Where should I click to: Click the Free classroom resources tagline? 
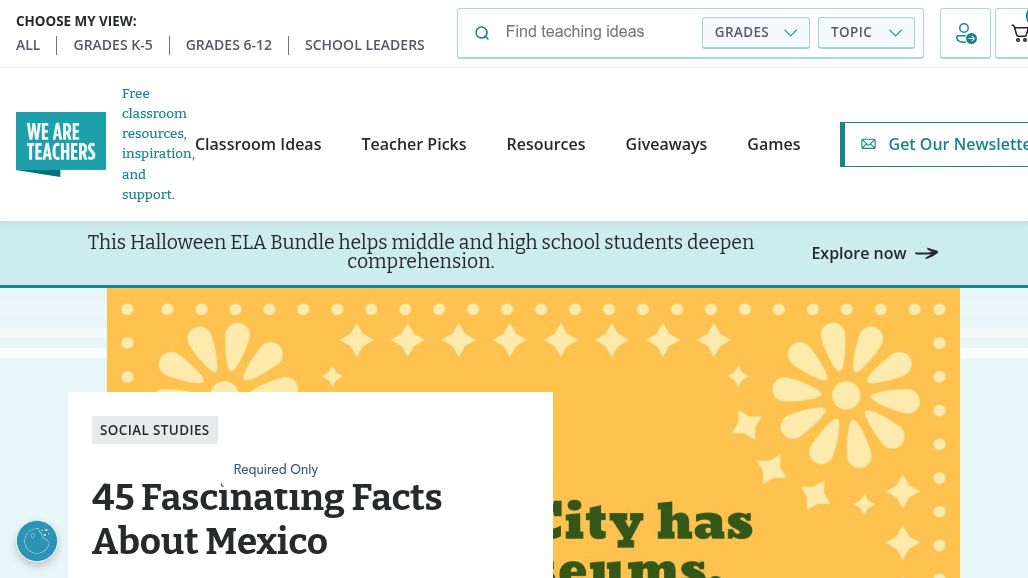(x=157, y=144)
